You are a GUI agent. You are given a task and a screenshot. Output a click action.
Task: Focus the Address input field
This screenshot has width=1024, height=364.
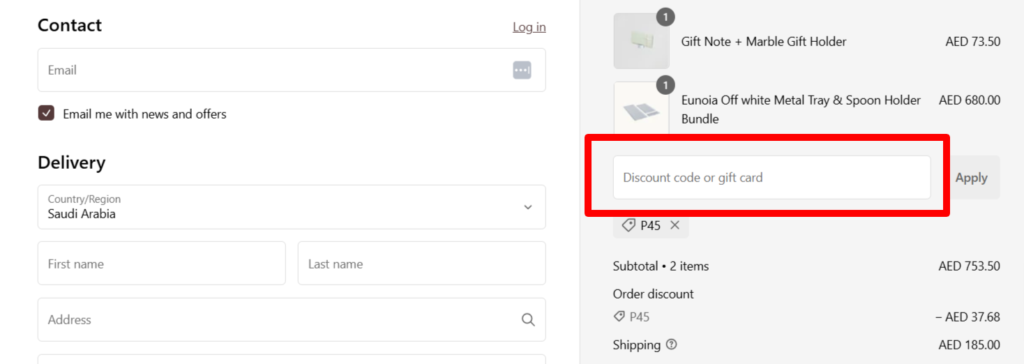tap(291, 320)
